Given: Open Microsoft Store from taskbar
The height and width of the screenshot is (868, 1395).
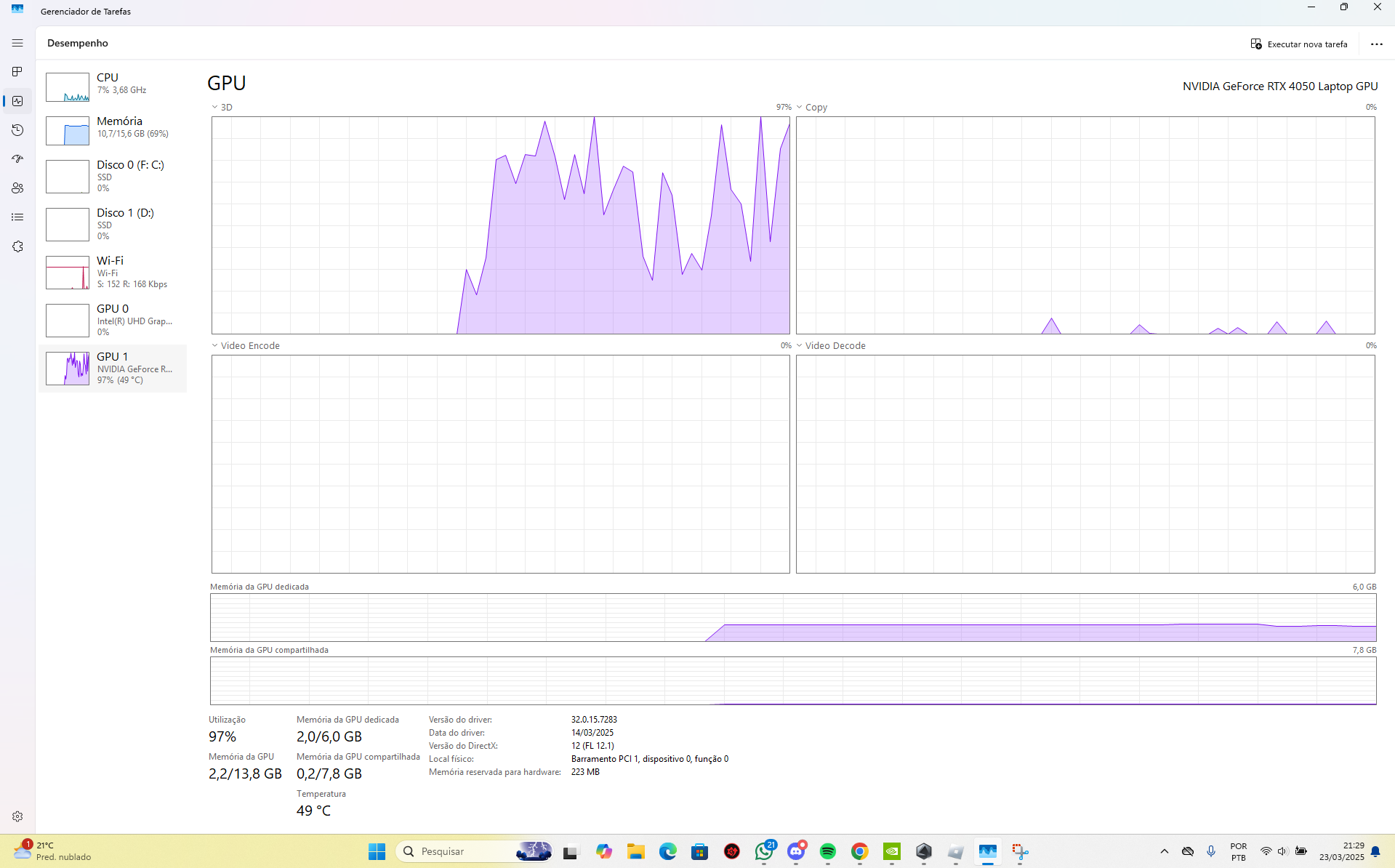Looking at the screenshot, I should click(x=700, y=851).
